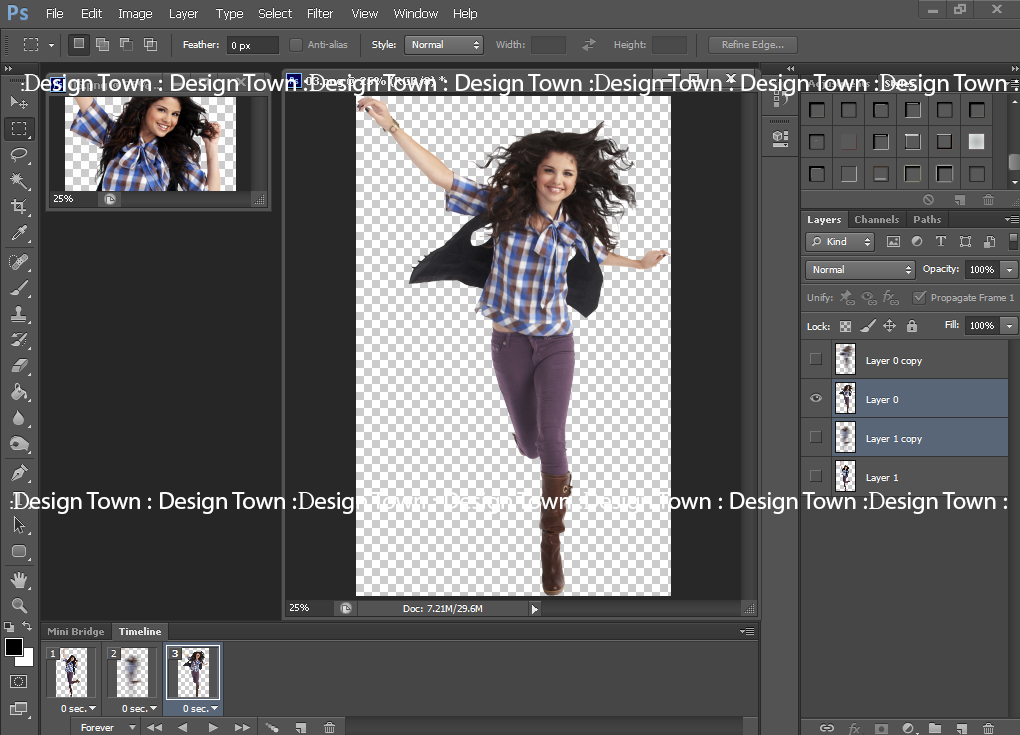
Task: Activate the Hand tool
Action: click(x=19, y=579)
